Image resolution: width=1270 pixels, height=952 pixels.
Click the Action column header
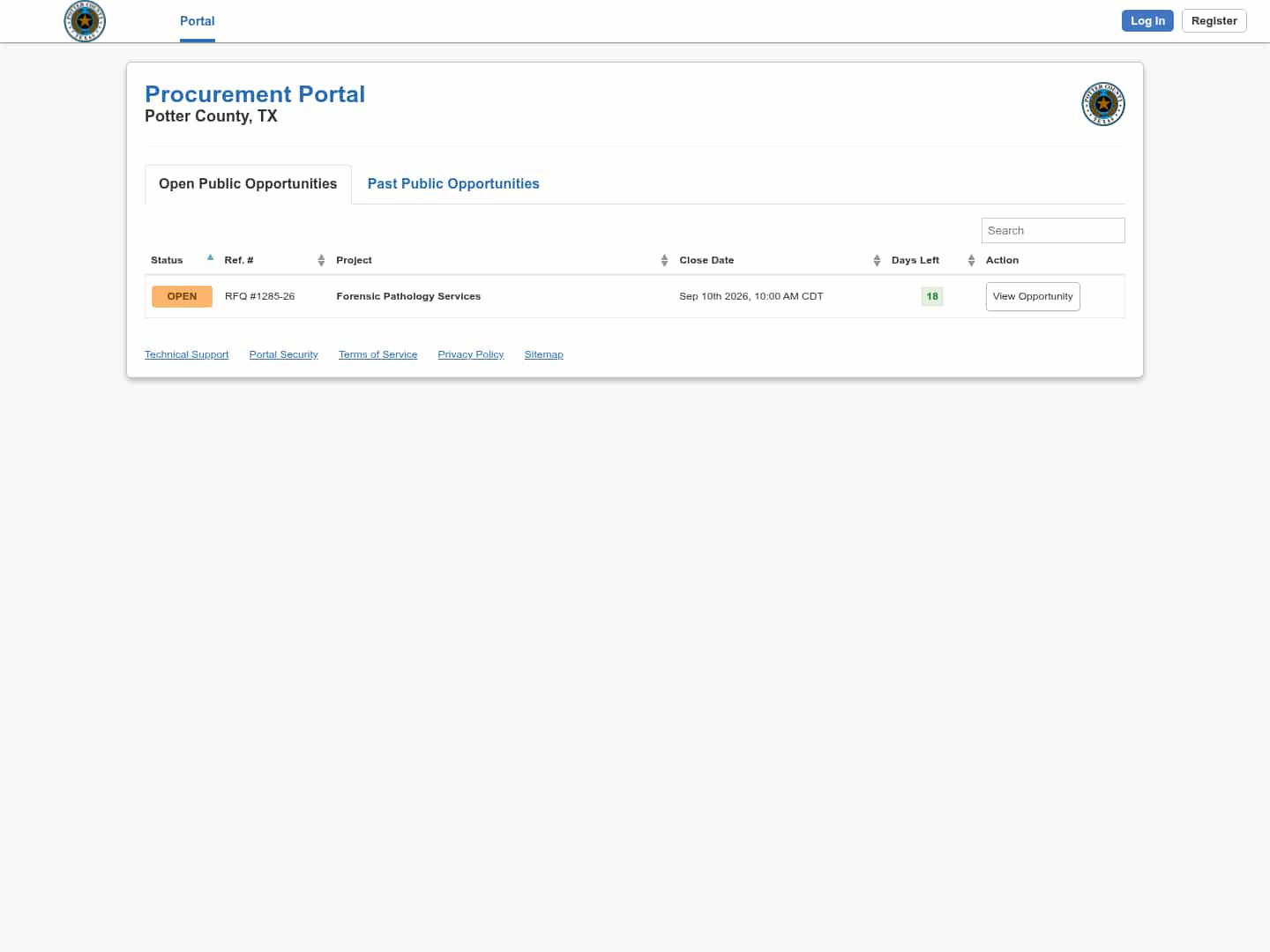tap(1002, 260)
